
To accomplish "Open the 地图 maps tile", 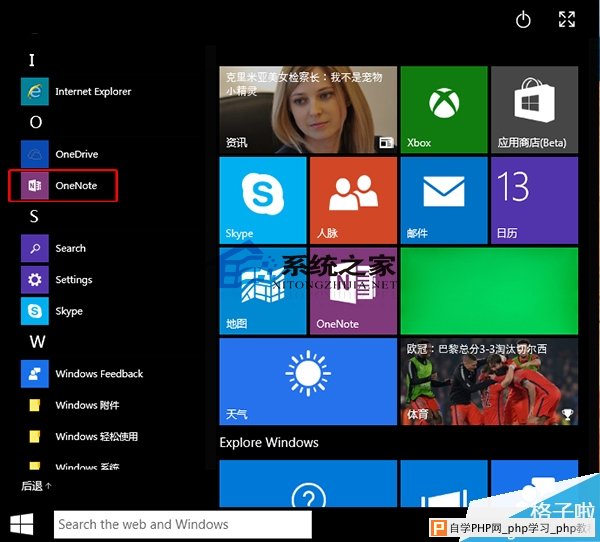I will pos(263,291).
